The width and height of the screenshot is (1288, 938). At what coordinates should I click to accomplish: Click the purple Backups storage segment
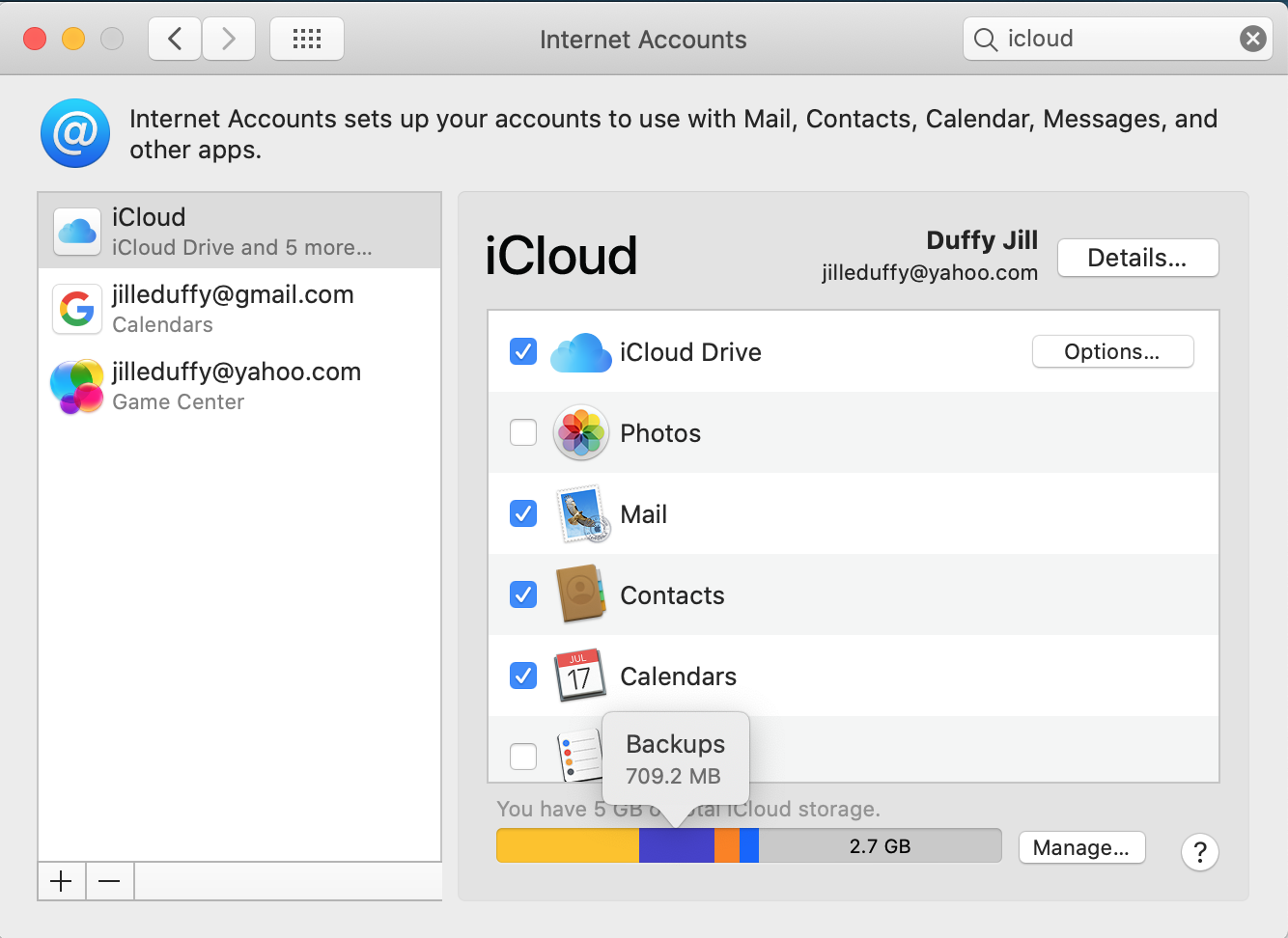[677, 846]
